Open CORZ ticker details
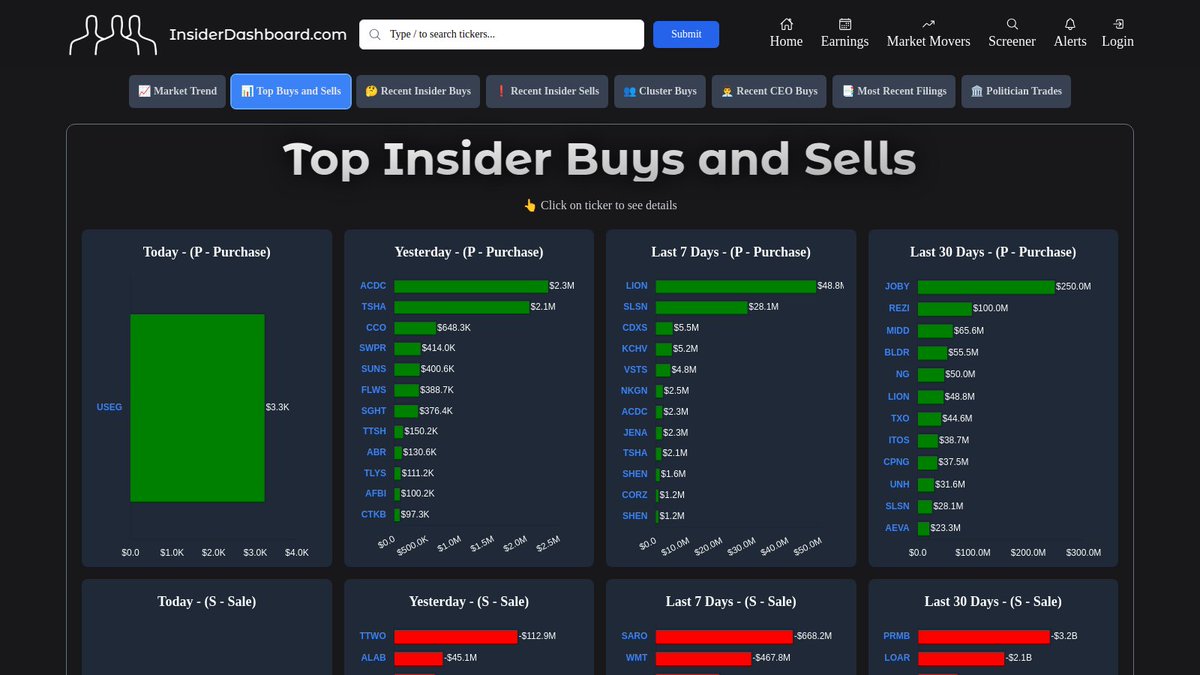 click(x=635, y=495)
